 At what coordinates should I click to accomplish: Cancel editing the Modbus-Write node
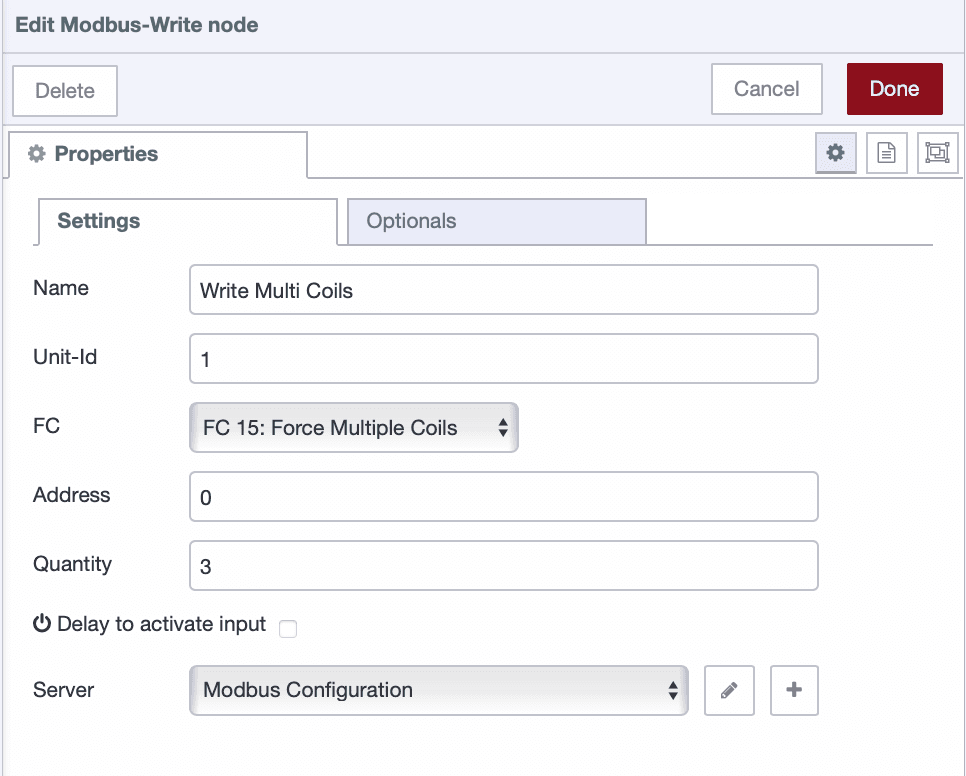[x=766, y=88]
